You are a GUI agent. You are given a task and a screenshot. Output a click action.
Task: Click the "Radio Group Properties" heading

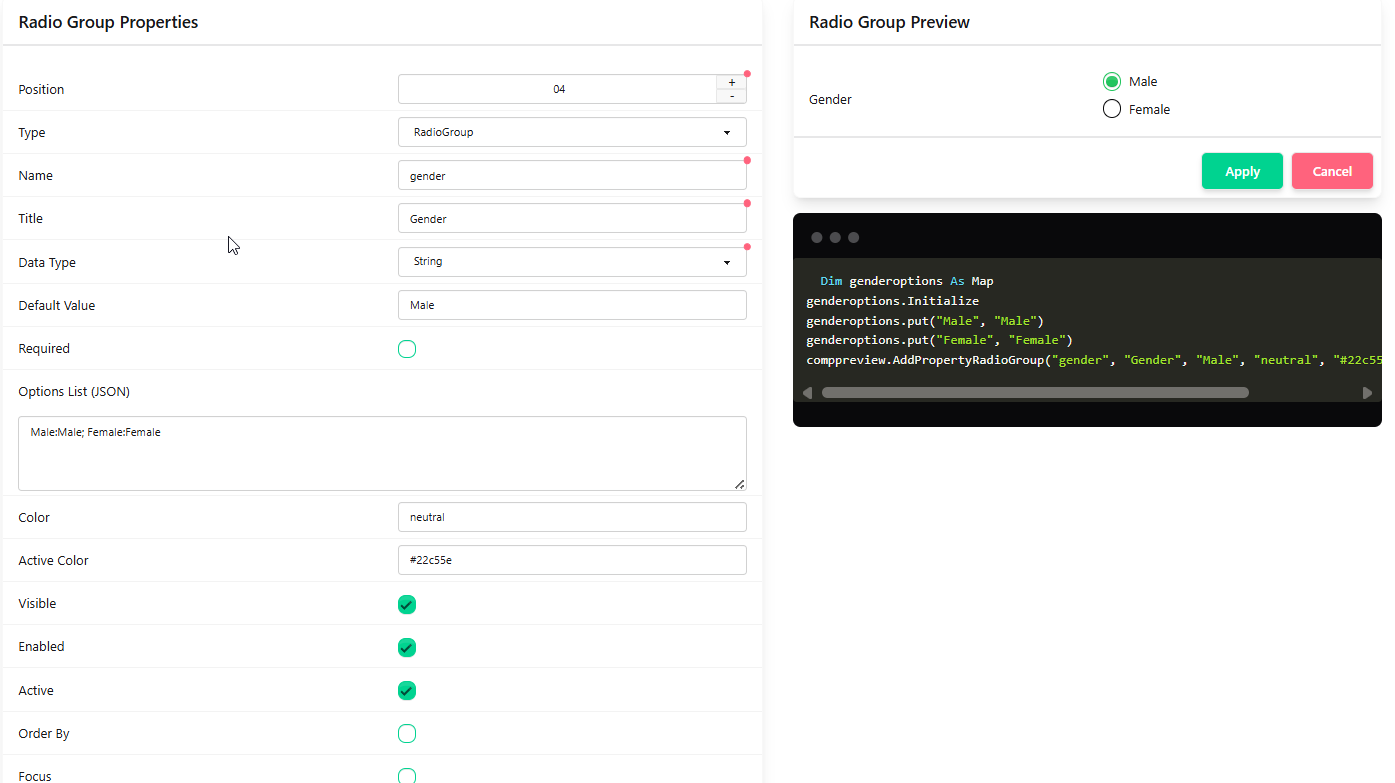pyautogui.click(x=108, y=22)
